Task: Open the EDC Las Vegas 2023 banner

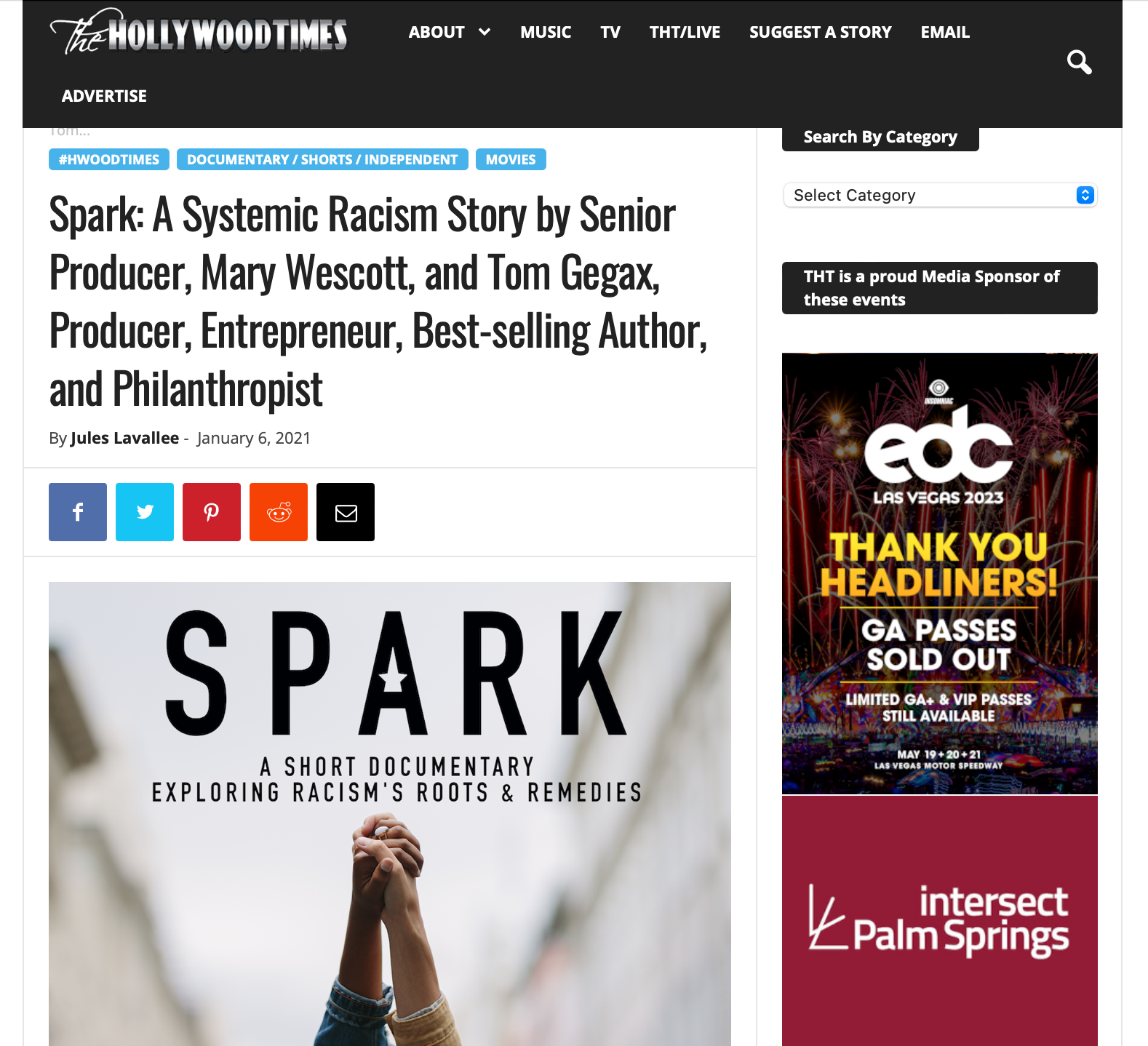Action: 940,574
